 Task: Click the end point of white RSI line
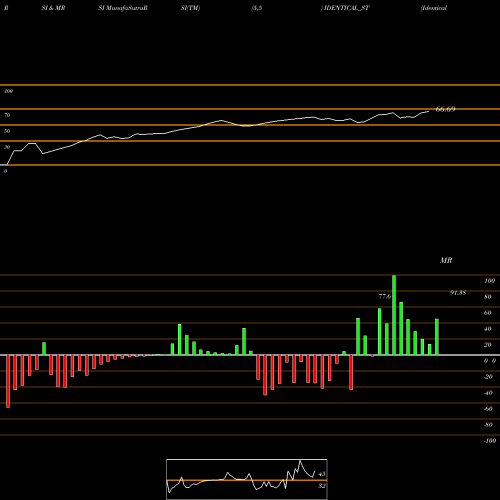click(428, 111)
